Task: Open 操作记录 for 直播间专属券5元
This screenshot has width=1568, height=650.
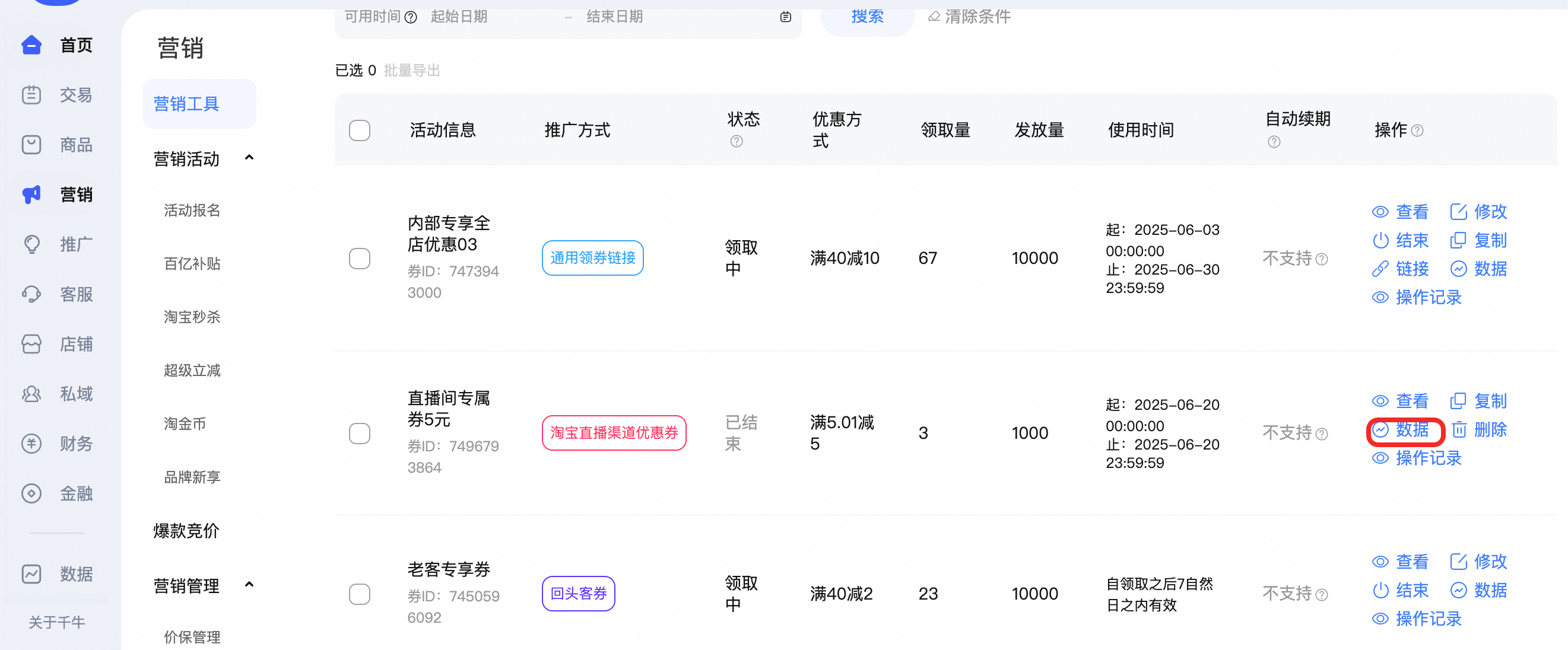Action: pyautogui.click(x=1417, y=458)
